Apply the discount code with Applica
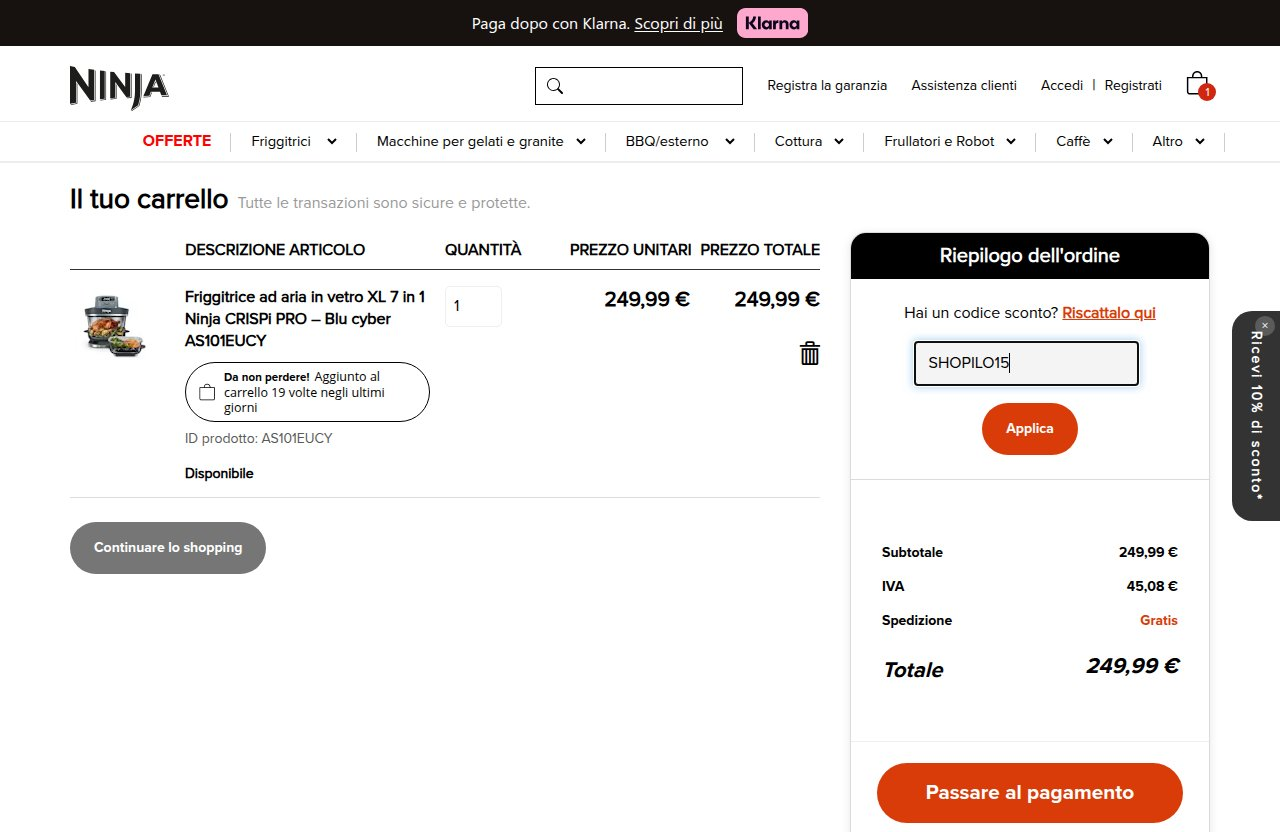 pyautogui.click(x=1030, y=429)
